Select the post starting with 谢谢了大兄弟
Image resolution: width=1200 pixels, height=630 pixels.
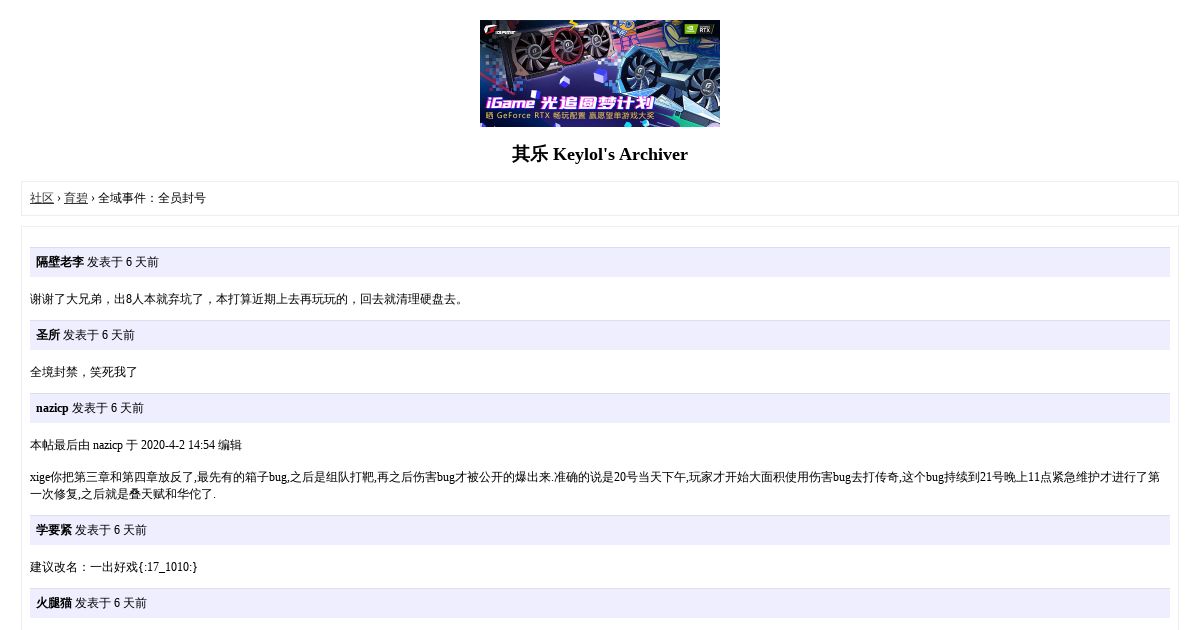pos(249,299)
